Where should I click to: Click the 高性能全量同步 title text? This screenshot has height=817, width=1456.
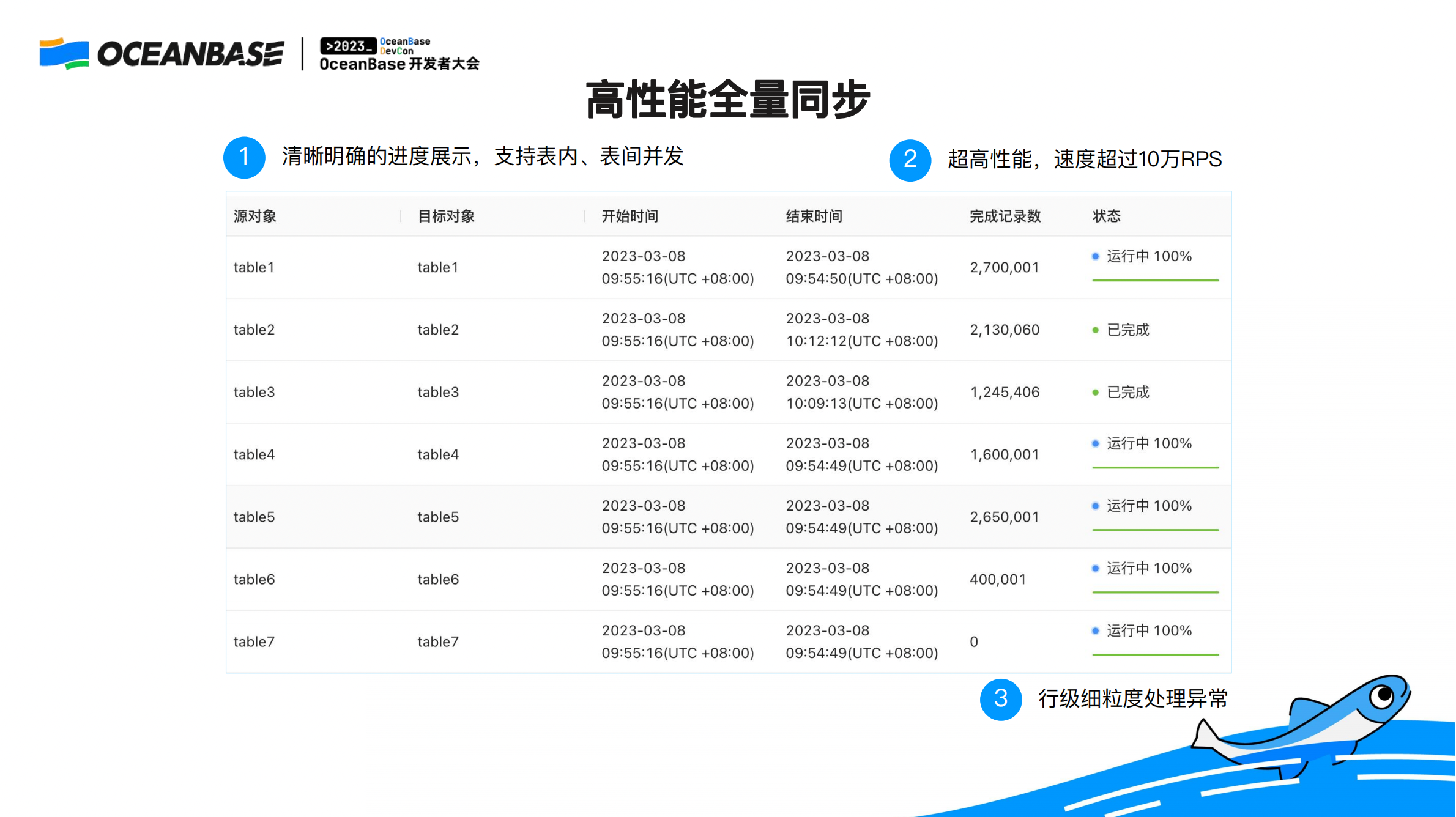728,99
